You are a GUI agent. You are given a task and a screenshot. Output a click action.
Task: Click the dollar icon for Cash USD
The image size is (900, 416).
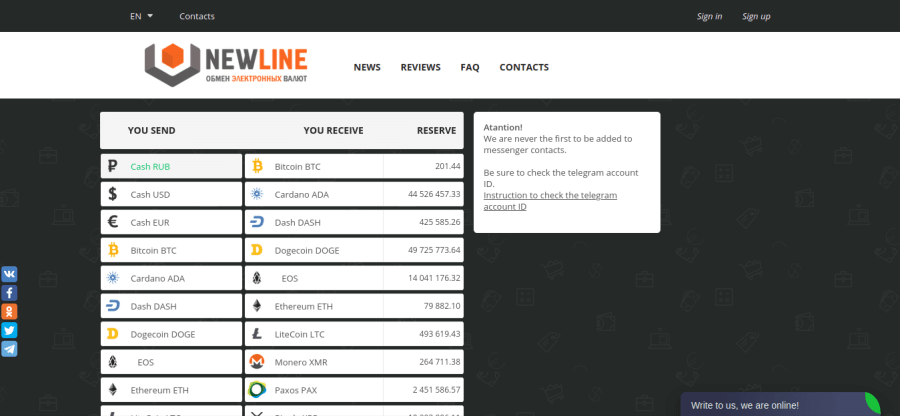[112, 195]
